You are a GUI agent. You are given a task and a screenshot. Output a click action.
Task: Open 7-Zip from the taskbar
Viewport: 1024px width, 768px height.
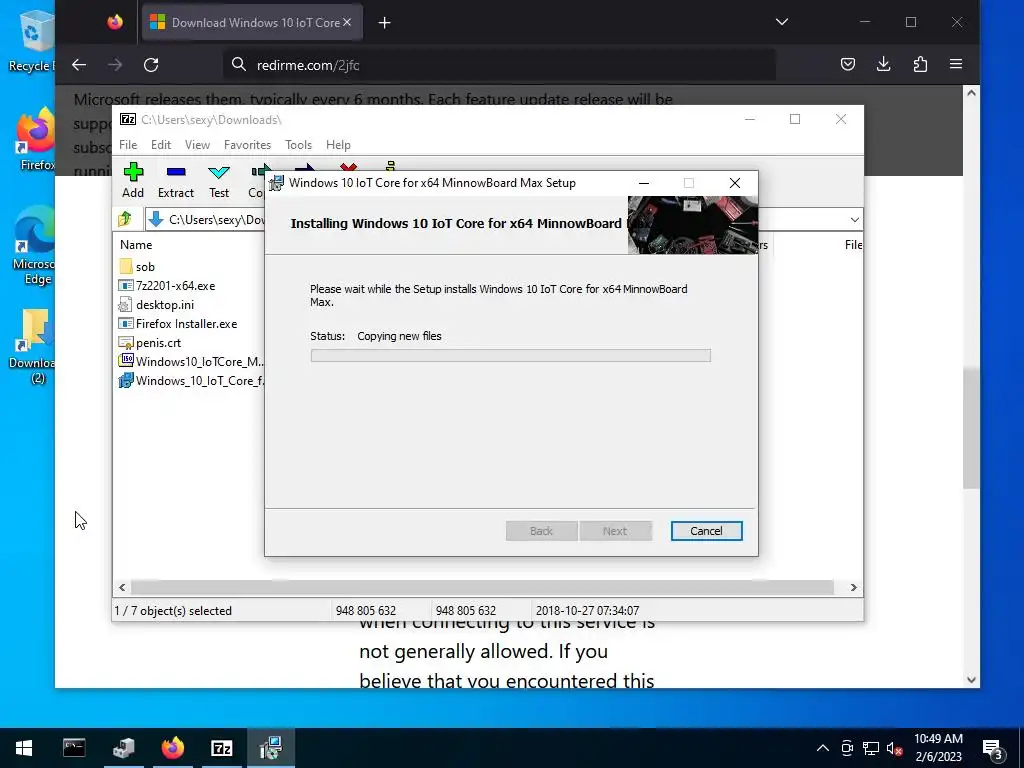pyautogui.click(x=221, y=748)
